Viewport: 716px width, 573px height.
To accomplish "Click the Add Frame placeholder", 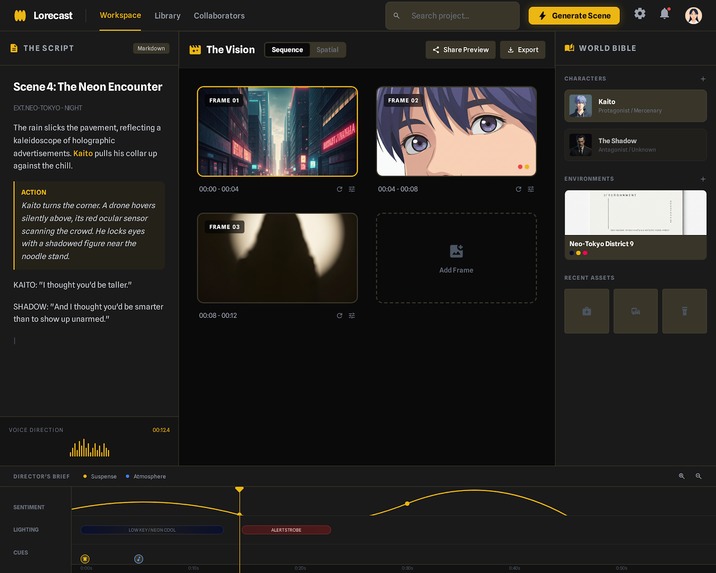I will (456, 258).
